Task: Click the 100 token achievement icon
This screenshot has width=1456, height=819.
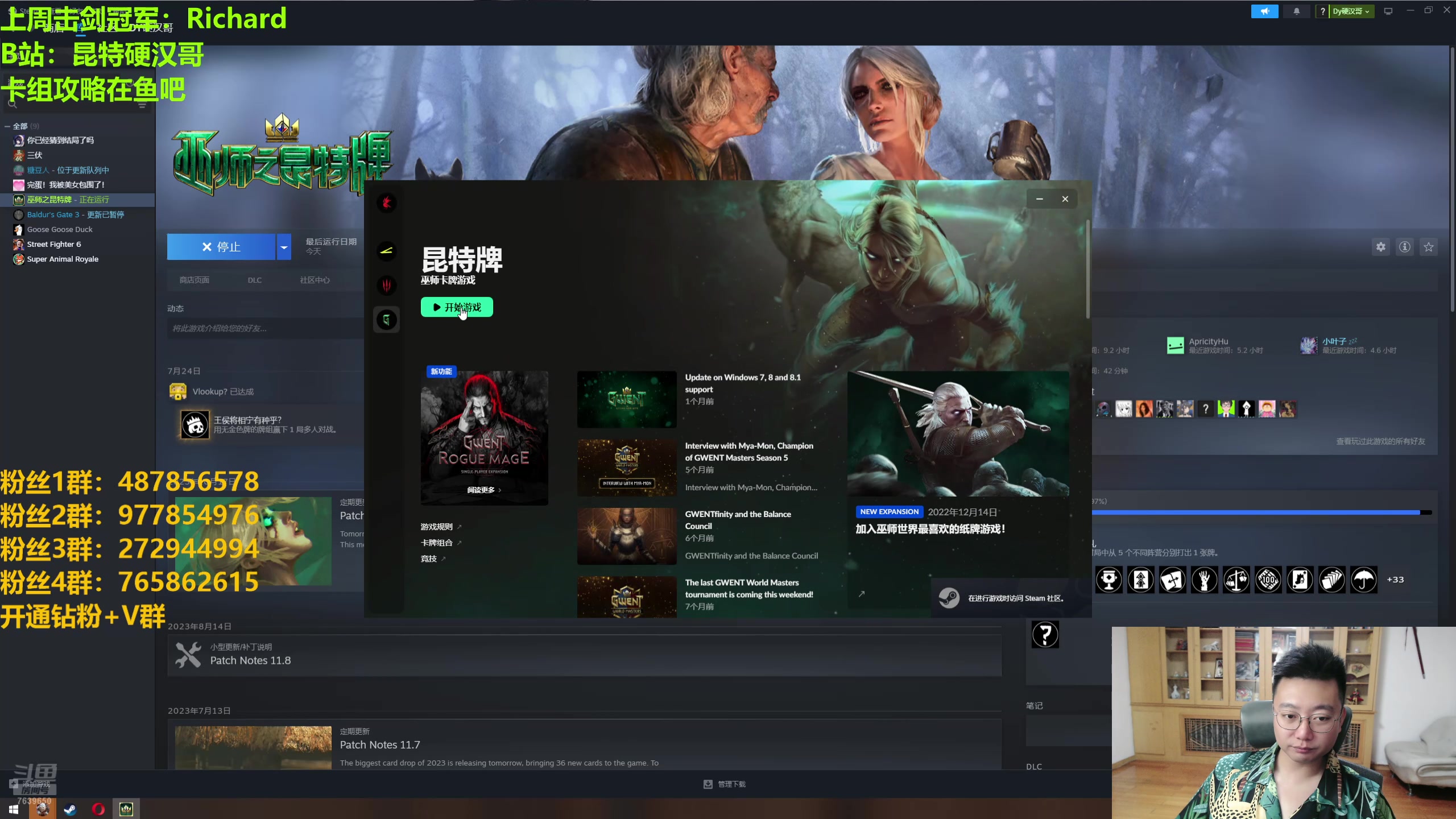Action: [1268, 580]
